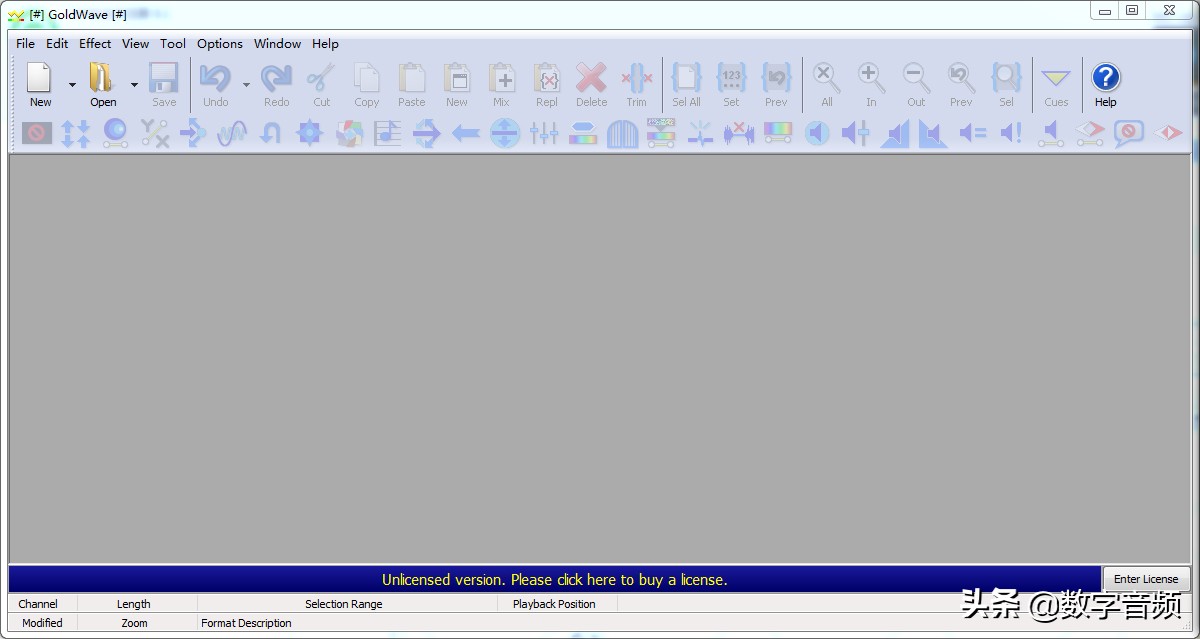
Task: Click the Set selection icon
Action: pyautogui.click(x=731, y=84)
